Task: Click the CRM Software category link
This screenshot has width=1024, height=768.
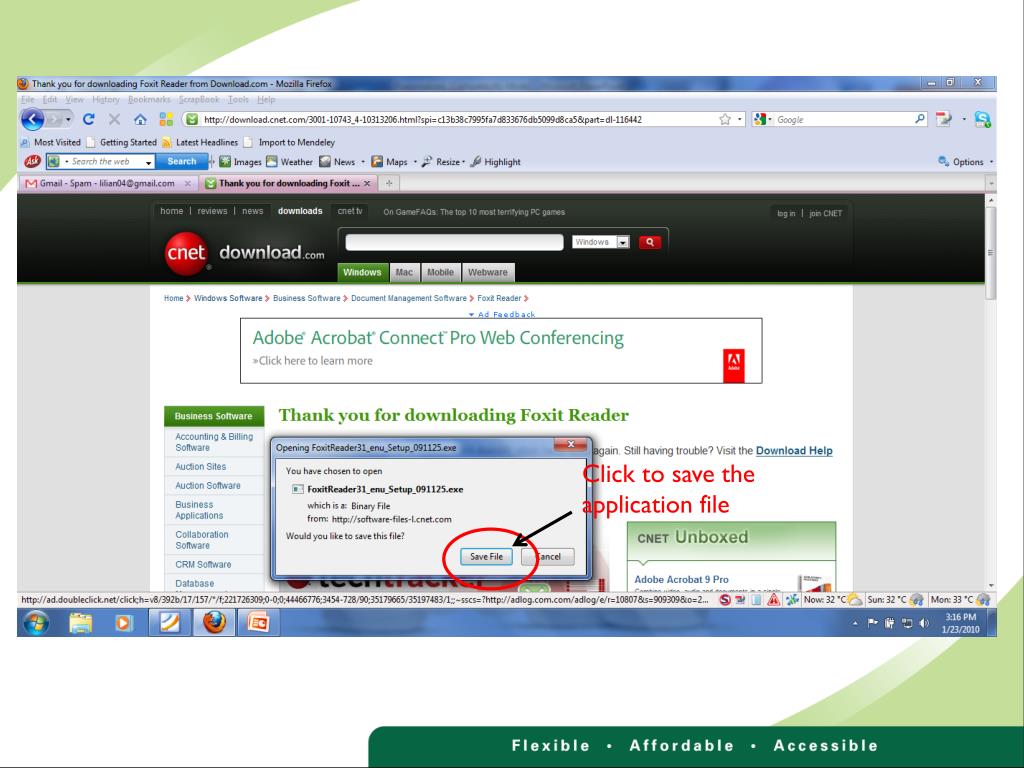Action: [x=203, y=564]
